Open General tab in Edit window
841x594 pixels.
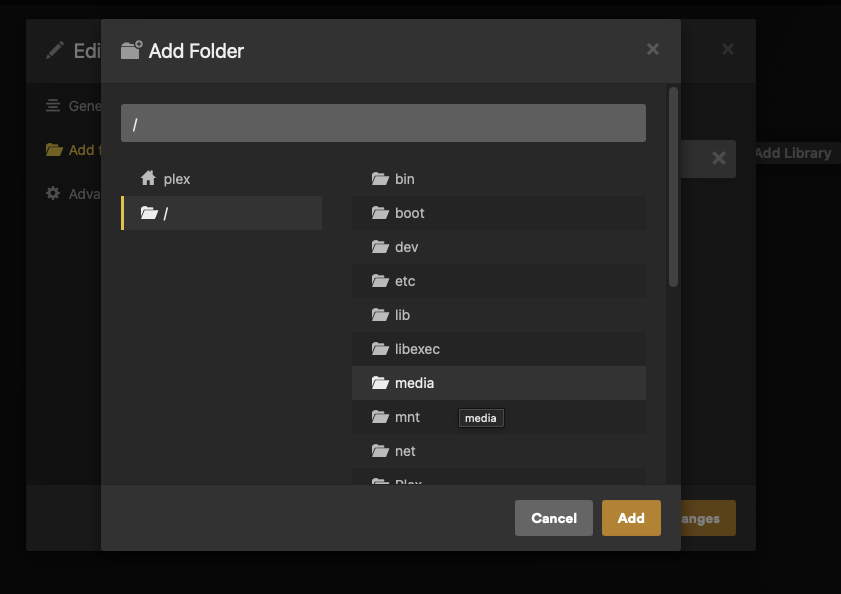point(73,106)
